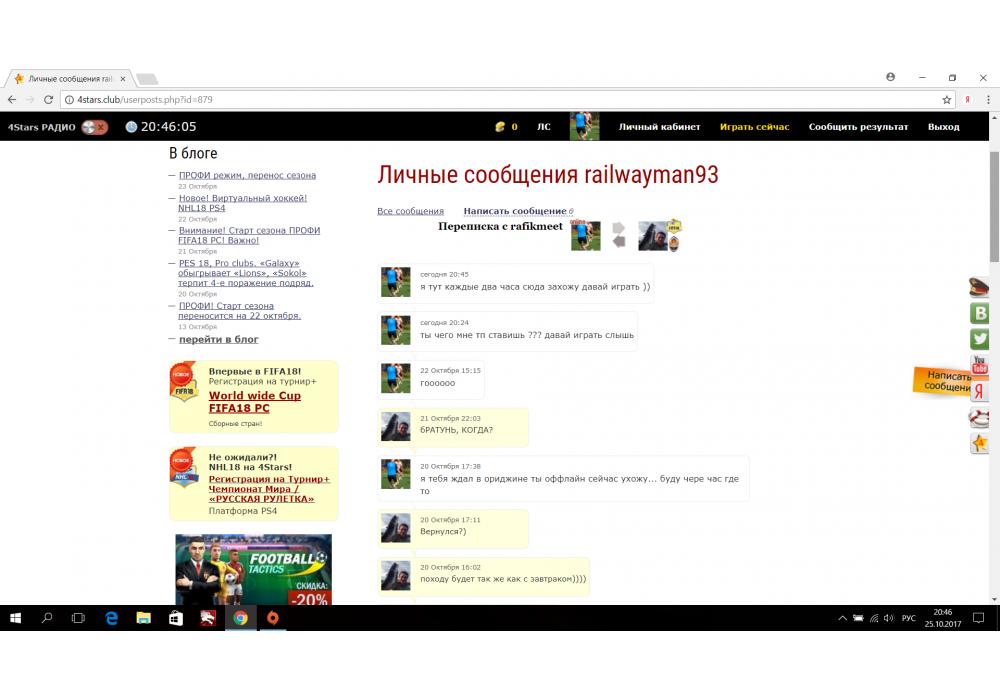Screen dimensions: 1000x700
Task: Click the lifebuoy help sidebar icon
Action: (x=980, y=417)
